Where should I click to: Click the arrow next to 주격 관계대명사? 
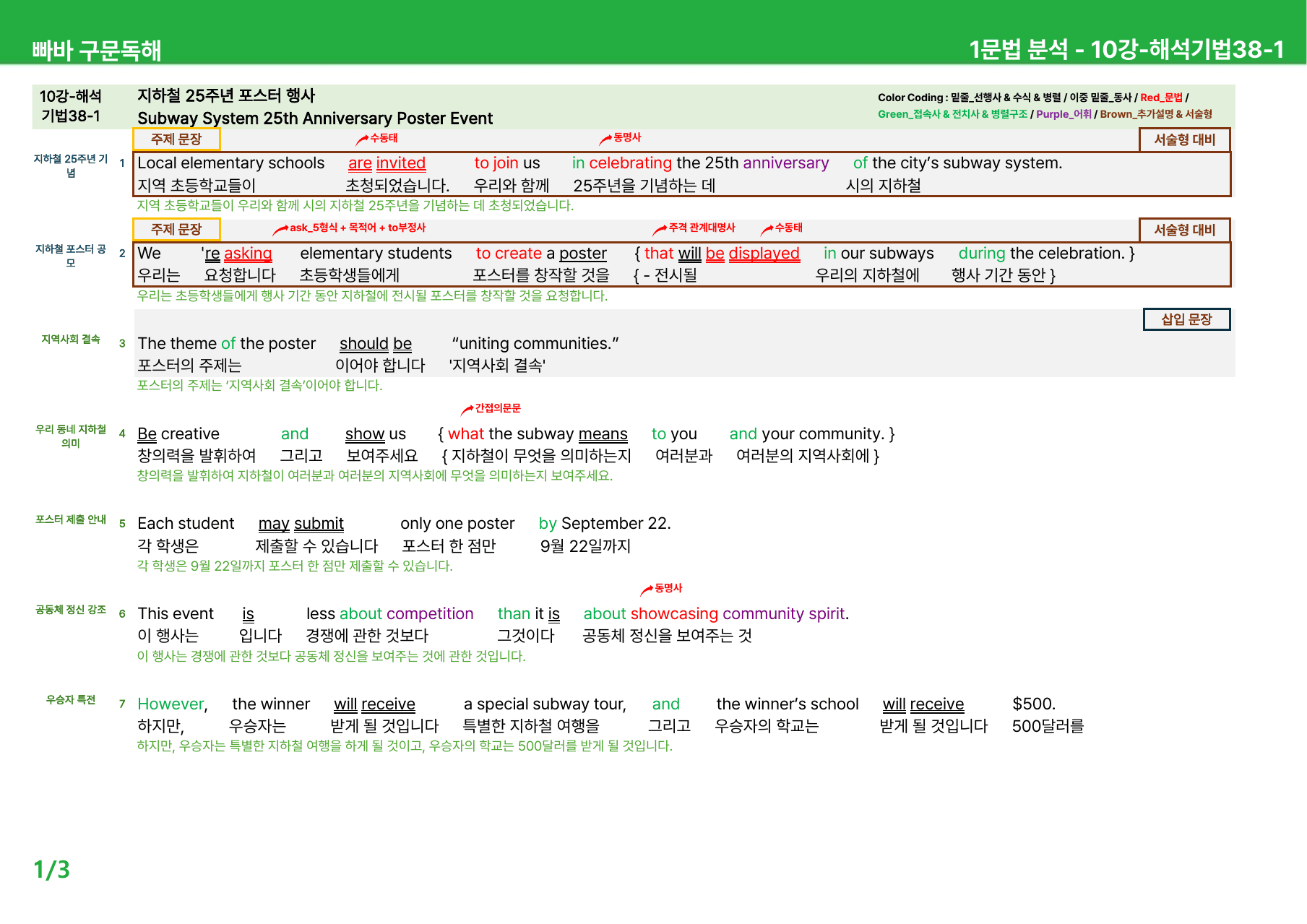pos(659,230)
